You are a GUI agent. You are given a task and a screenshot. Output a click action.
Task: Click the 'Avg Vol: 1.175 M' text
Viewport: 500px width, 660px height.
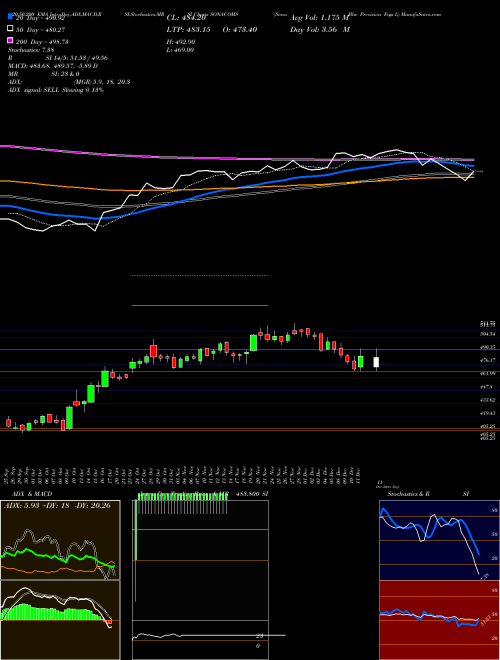pyautogui.click(x=319, y=18)
